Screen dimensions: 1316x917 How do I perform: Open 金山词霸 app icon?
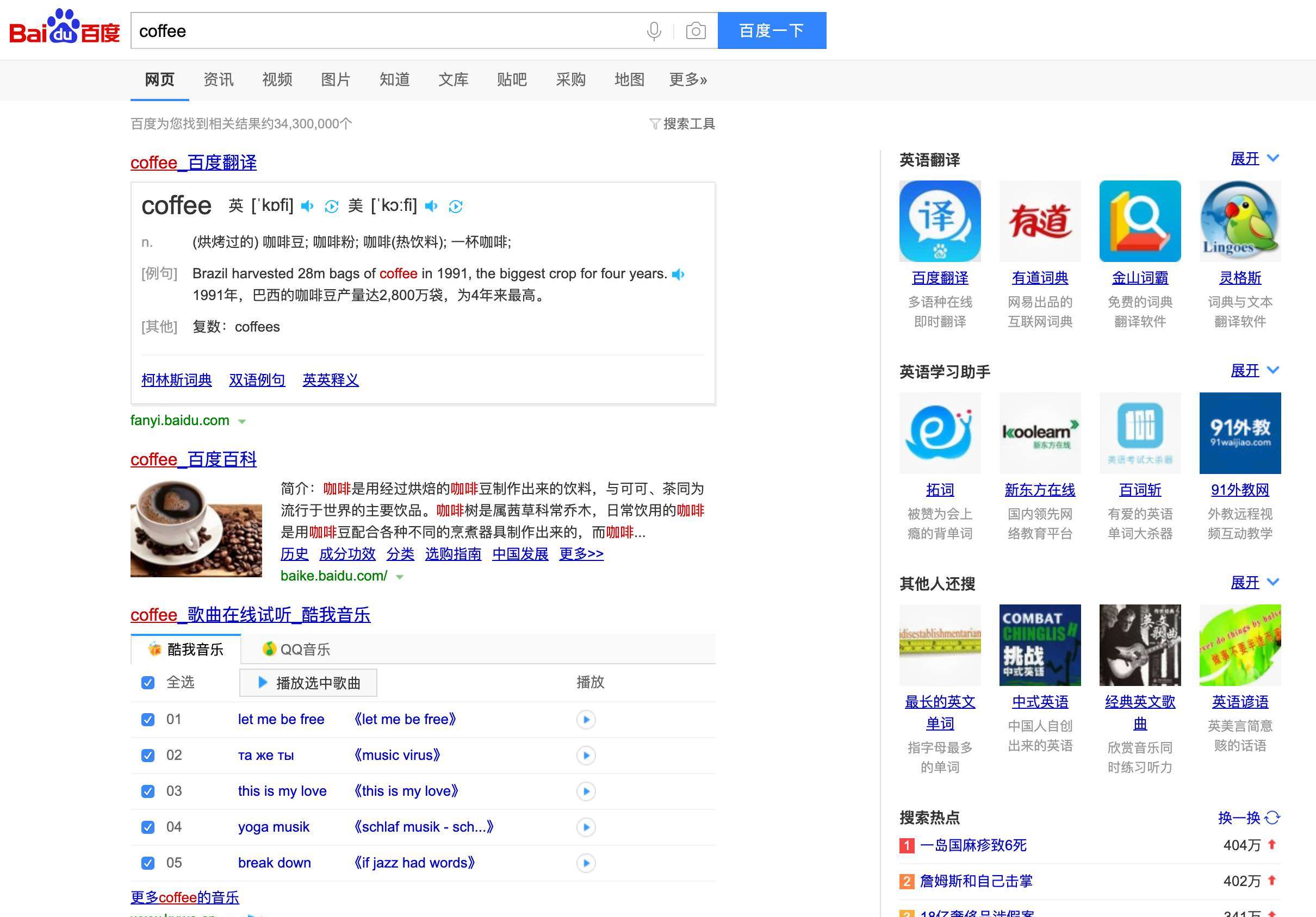click(x=1140, y=221)
